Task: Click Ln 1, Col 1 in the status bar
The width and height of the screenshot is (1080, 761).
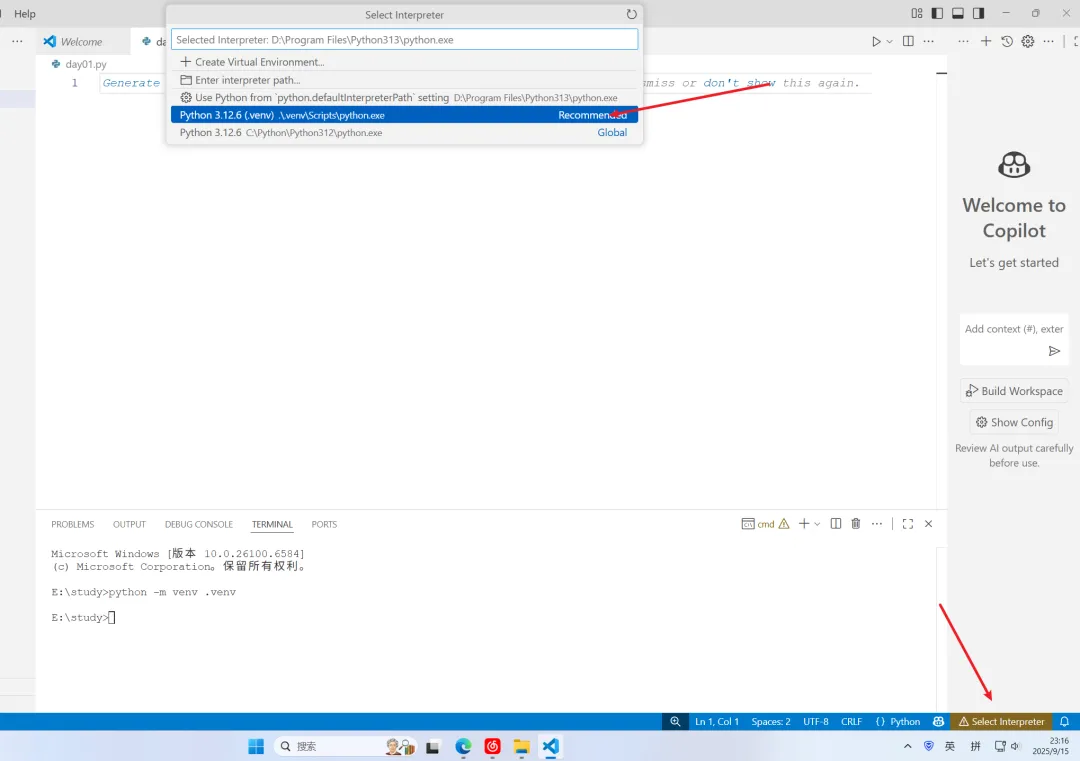Action: click(x=716, y=722)
